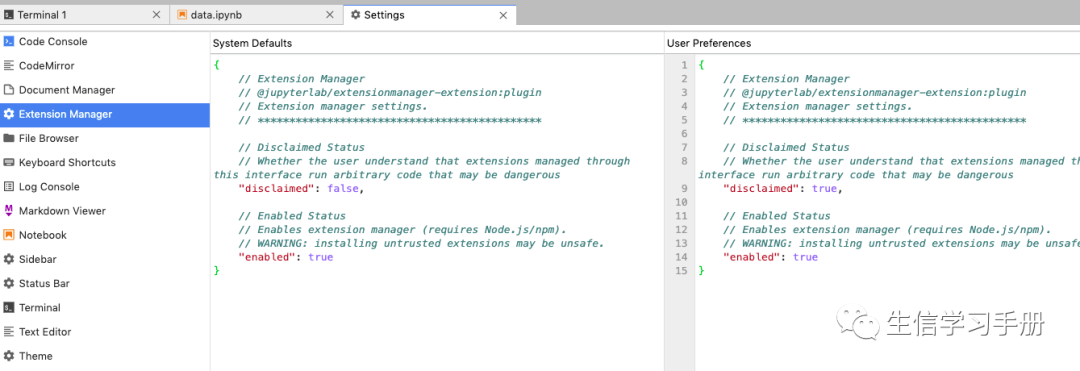Click "disclaimed": false in System Defaults
The image size is (1080, 371).
(x=300, y=189)
